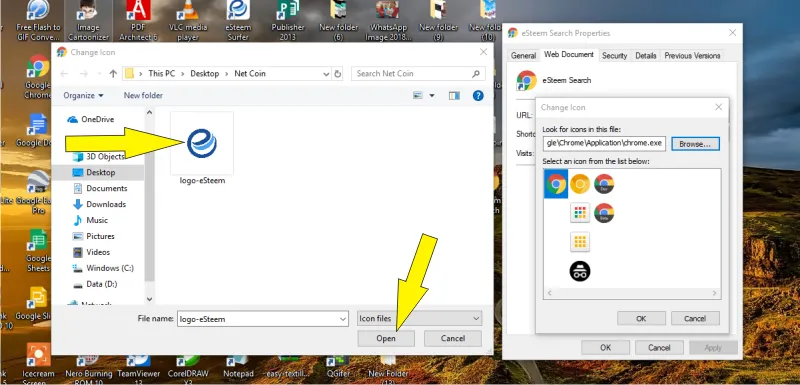Open the Image Cartoonizer desktop shortcut
Screen dimensions: 800x385
[x=88, y=21]
